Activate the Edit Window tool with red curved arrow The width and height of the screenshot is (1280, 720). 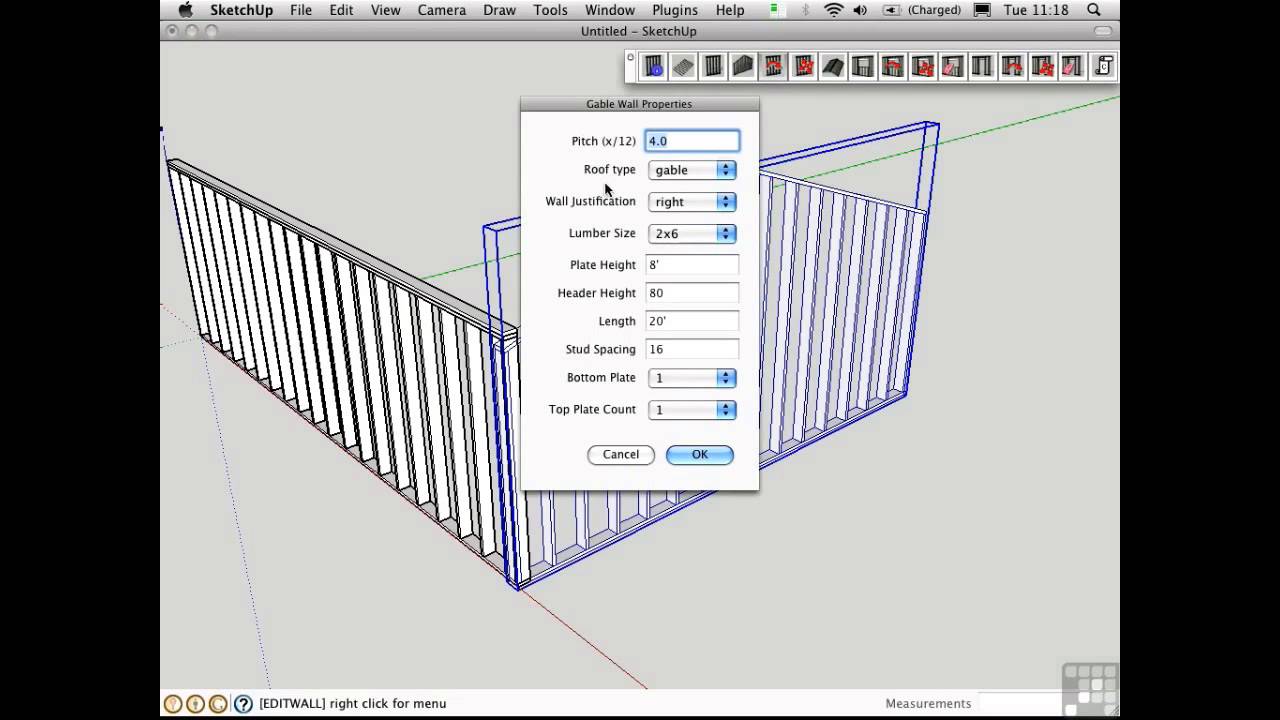click(x=893, y=67)
